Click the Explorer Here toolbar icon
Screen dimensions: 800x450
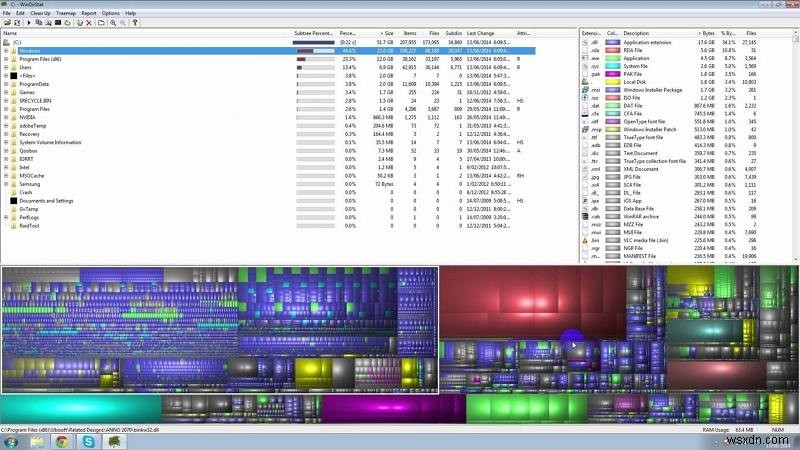[48, 23]
